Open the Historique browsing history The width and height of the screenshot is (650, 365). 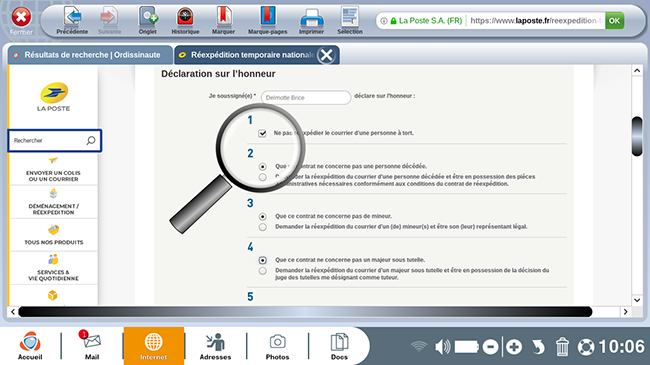[x=185, y=17]
